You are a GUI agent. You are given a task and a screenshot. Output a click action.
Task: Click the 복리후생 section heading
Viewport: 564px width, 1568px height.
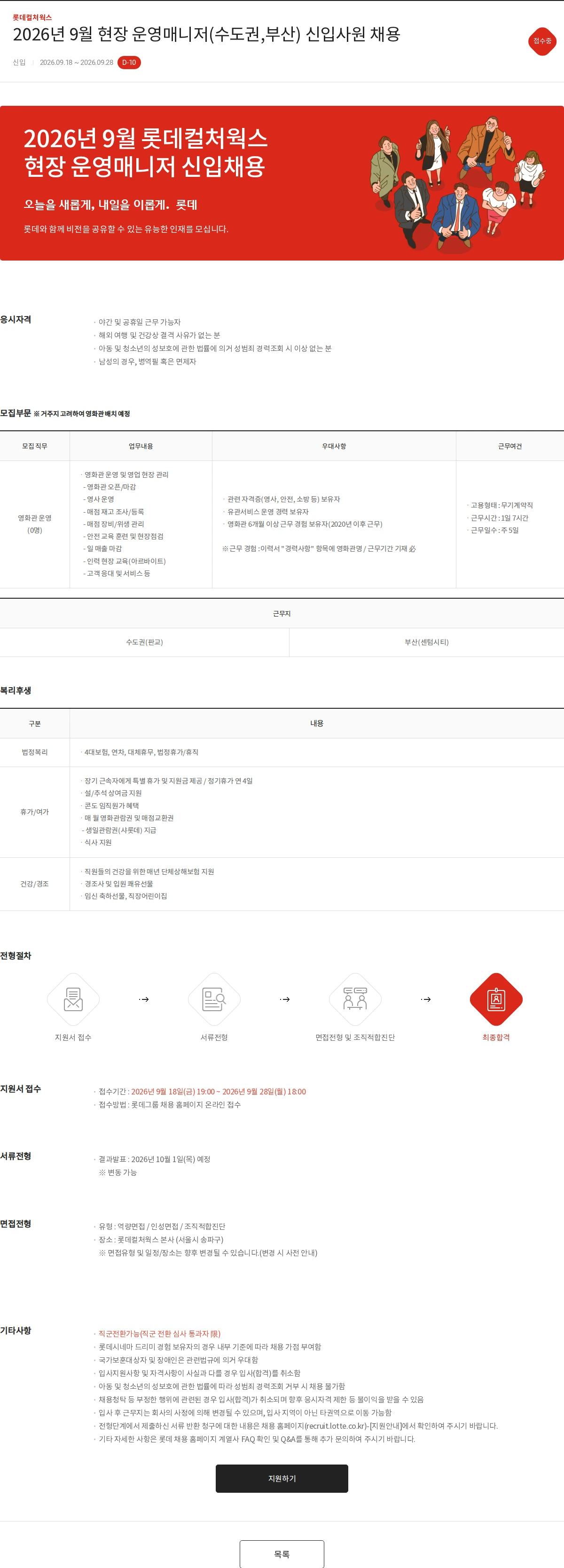pos(16,690)
